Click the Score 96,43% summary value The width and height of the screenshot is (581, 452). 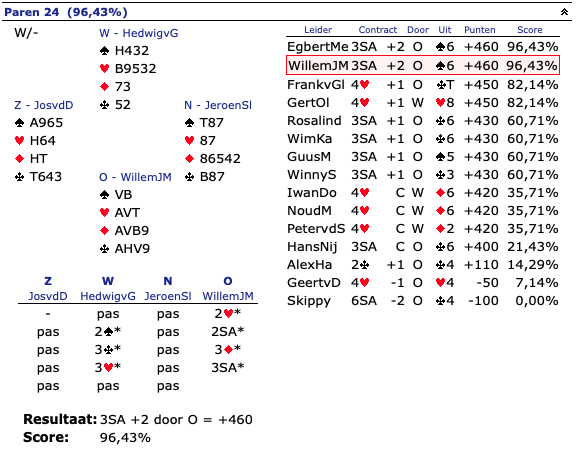click(x=125, y=438)
